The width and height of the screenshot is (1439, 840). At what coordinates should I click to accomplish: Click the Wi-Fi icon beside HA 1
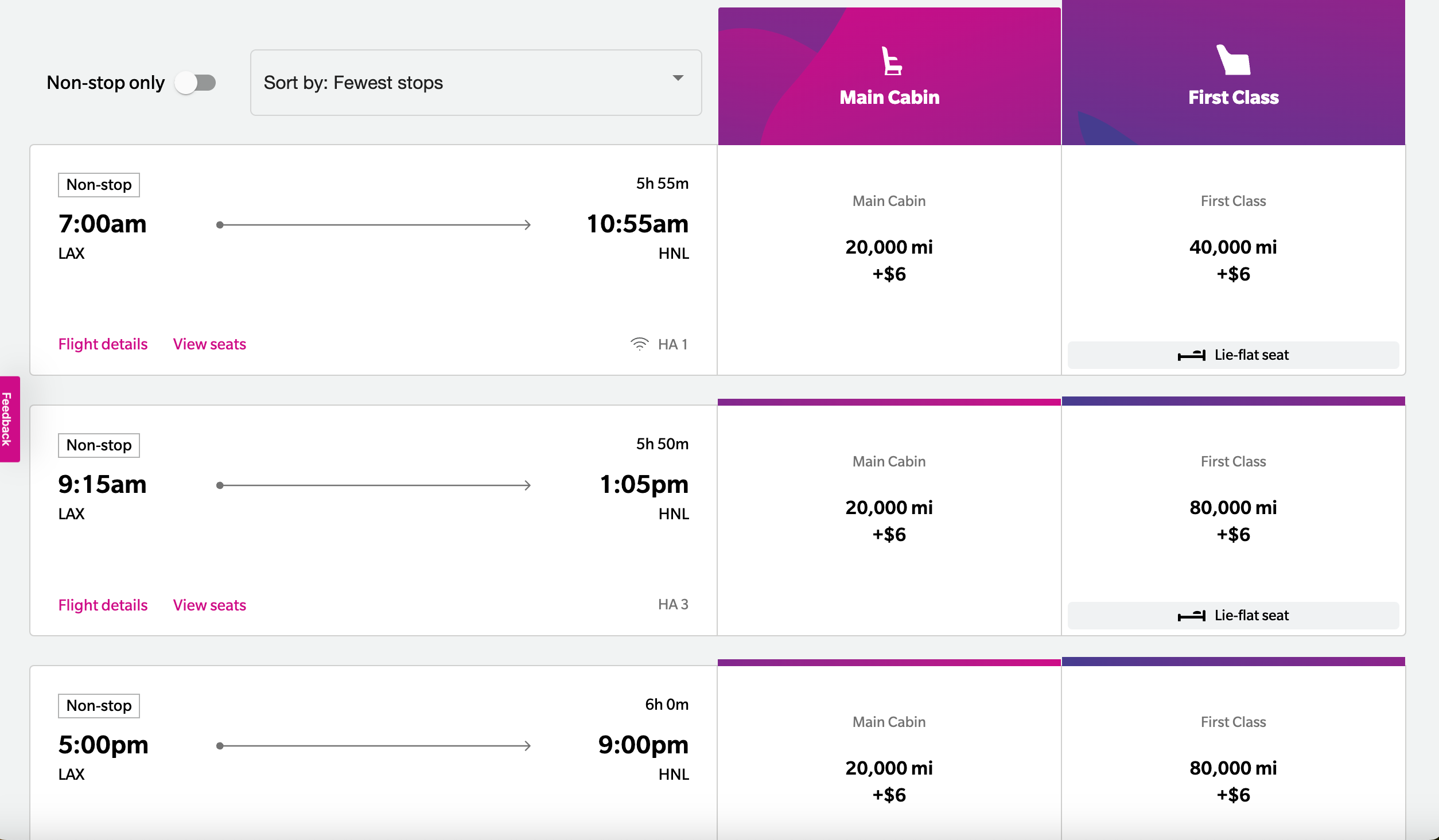639,344
